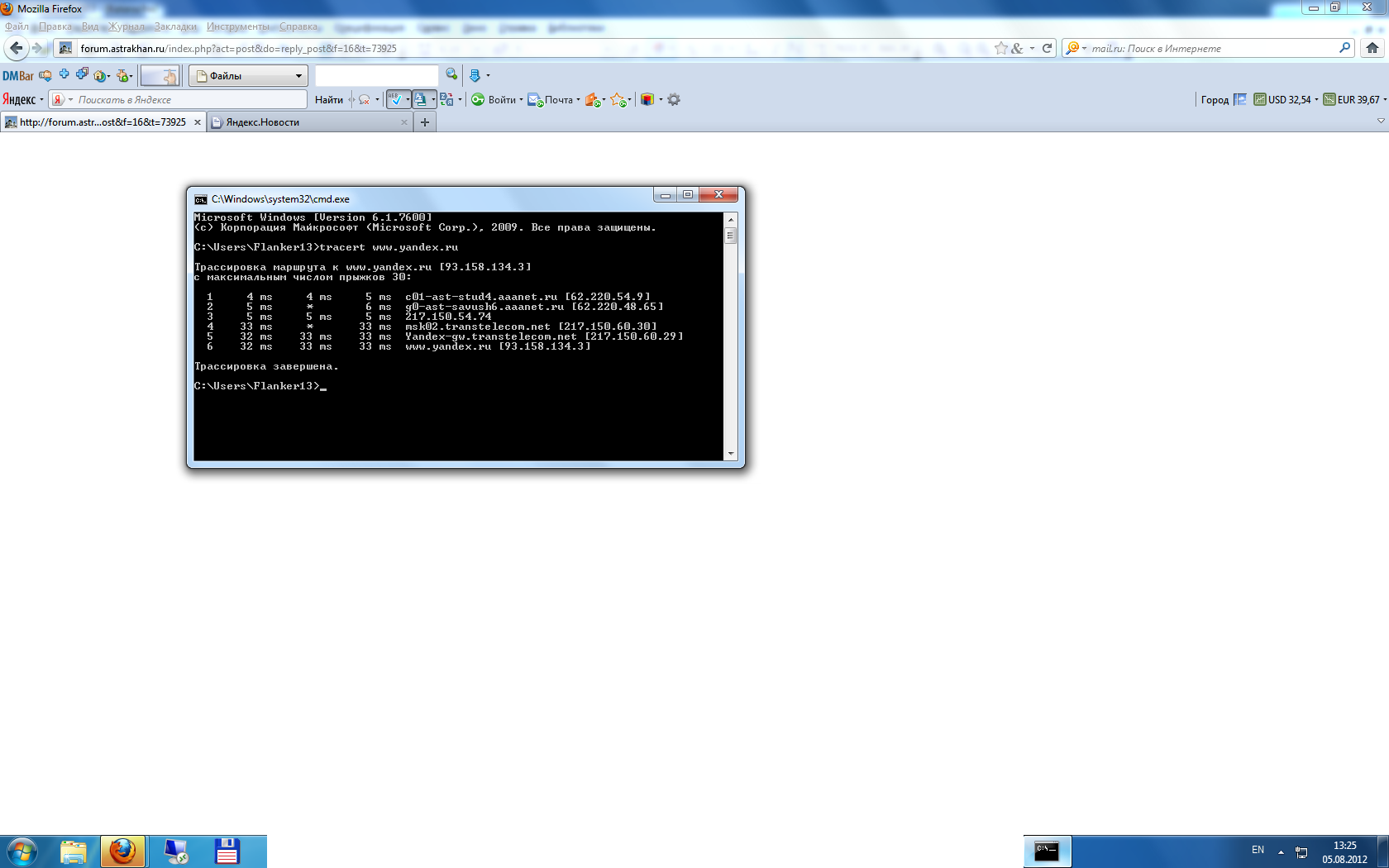List all tabs with the tab-strip arrow

1380,121
